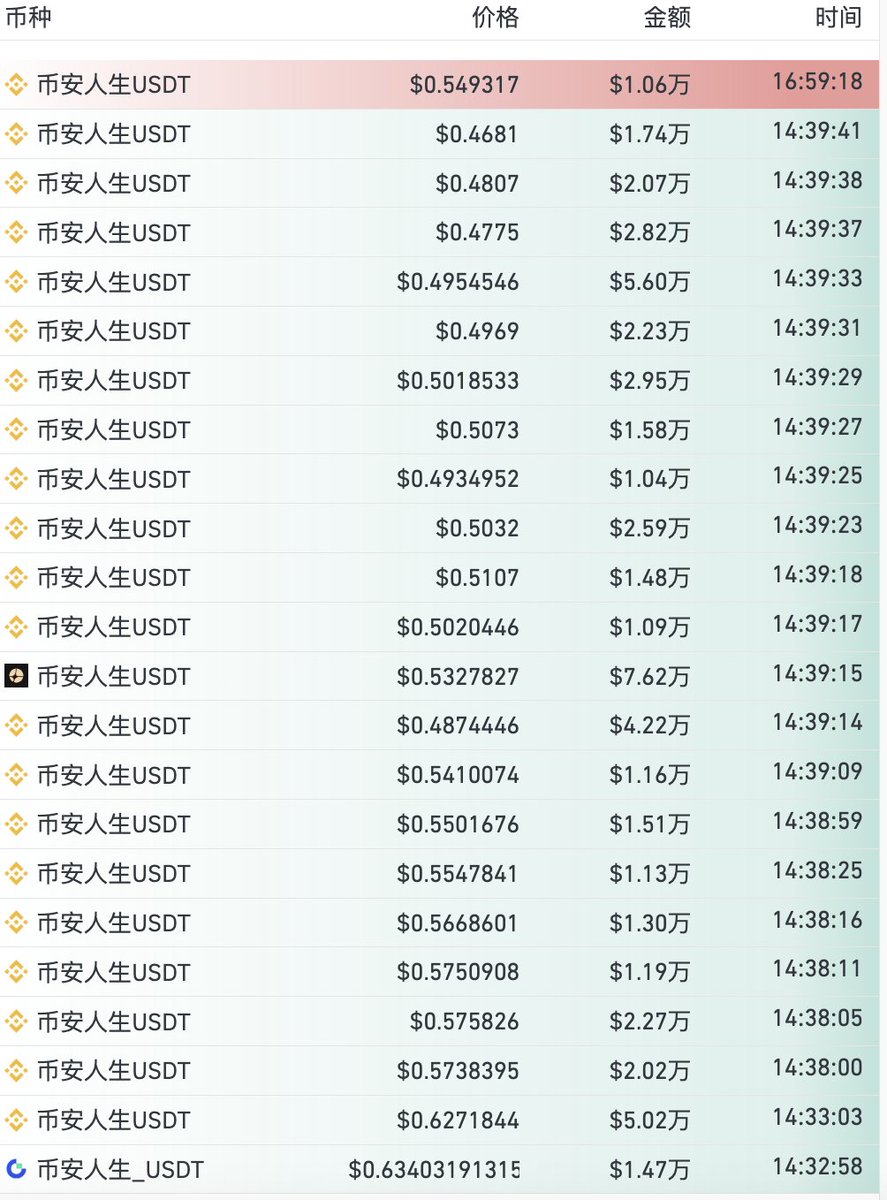The height and width of the screenshot is (1200, 887).
Task: Click the Binance icon beside the $0.5107 price
Action: coord(16,577)
